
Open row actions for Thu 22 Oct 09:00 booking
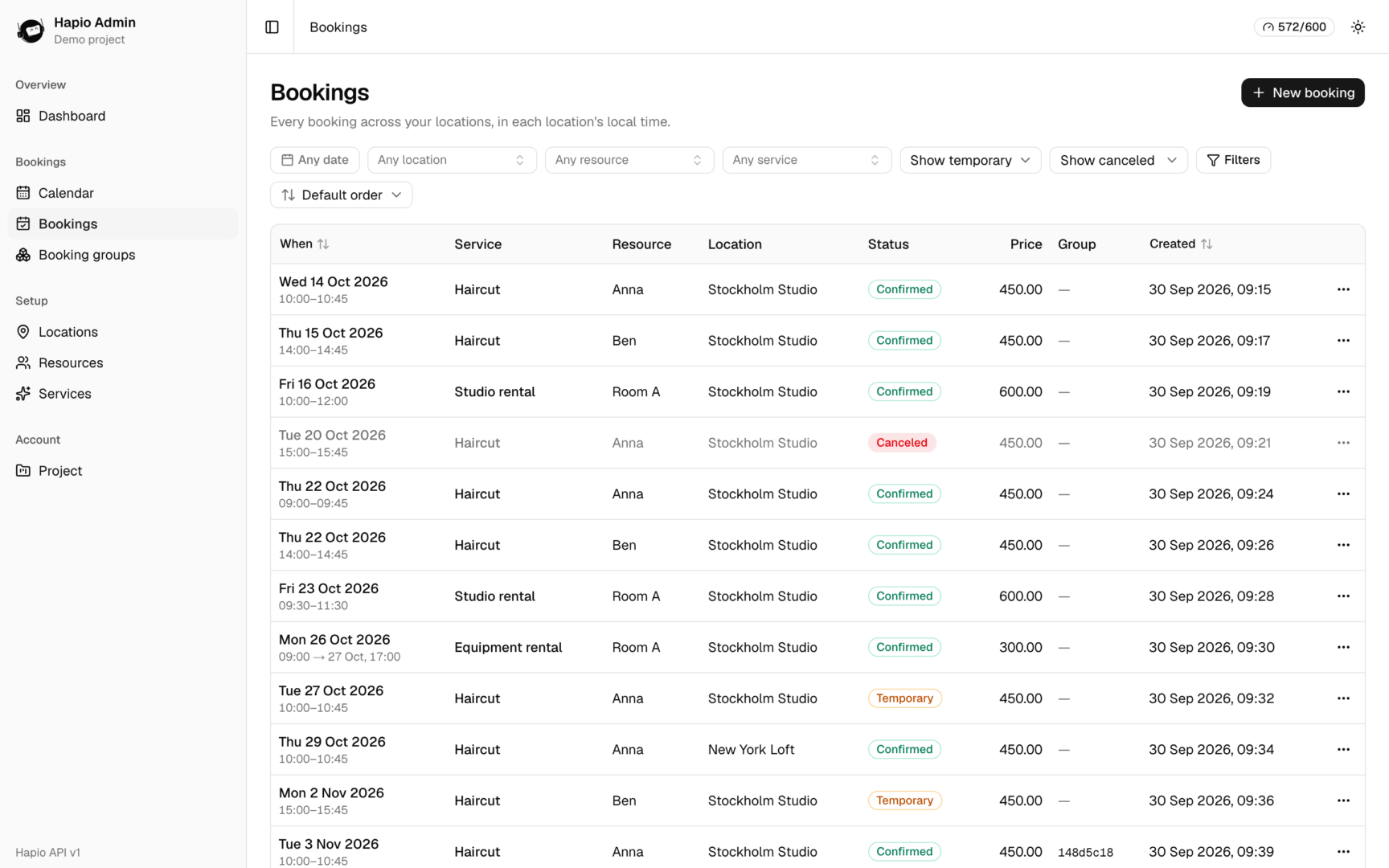click(x=1343, y=494)
